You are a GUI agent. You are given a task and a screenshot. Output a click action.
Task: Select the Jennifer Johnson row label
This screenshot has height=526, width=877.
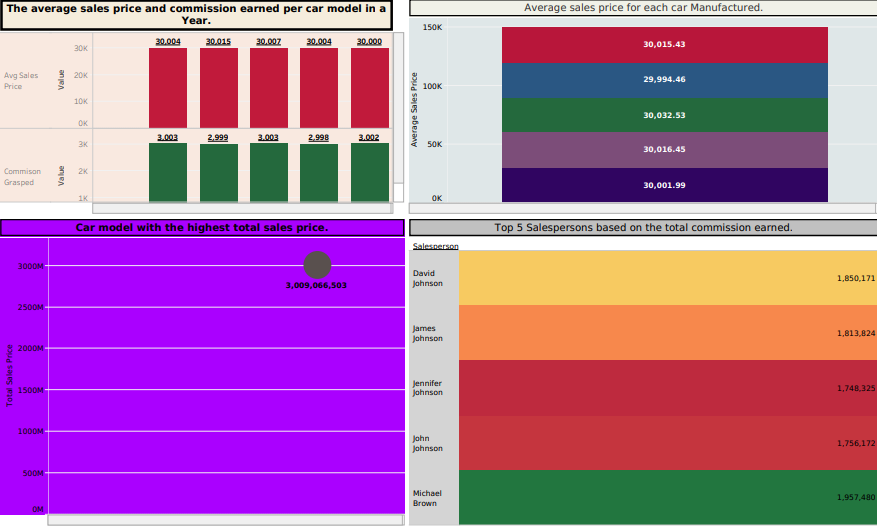pyautogui.click(x=428, y=388)
